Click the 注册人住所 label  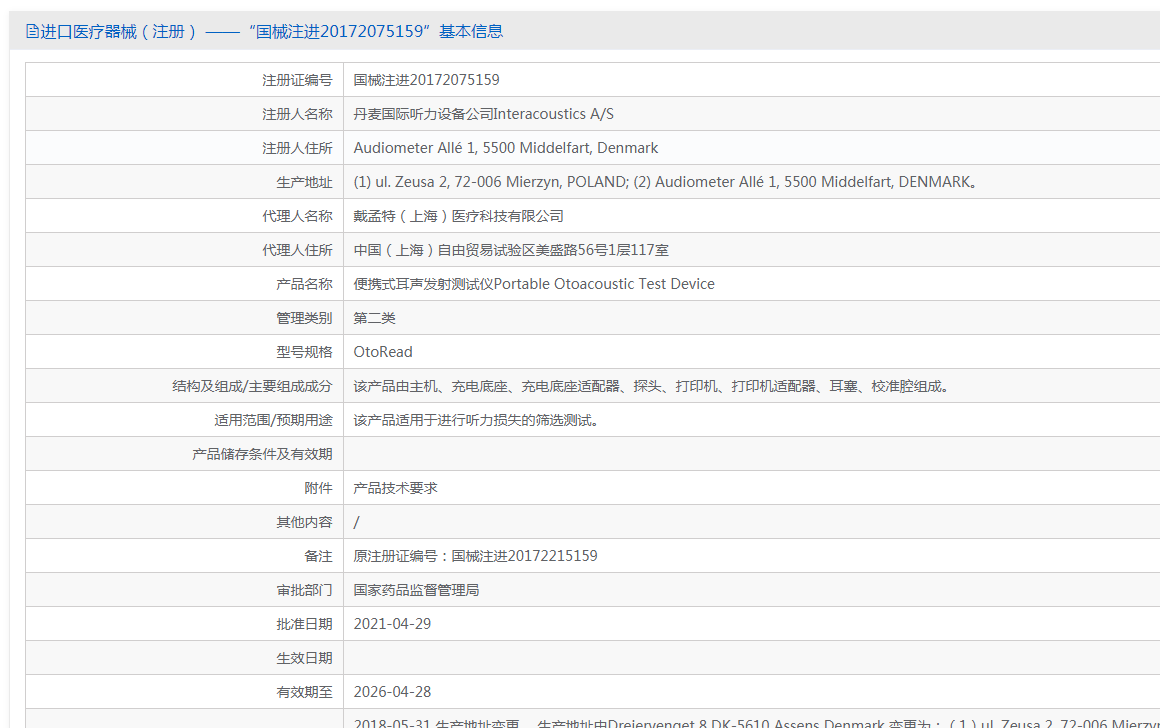297,148
